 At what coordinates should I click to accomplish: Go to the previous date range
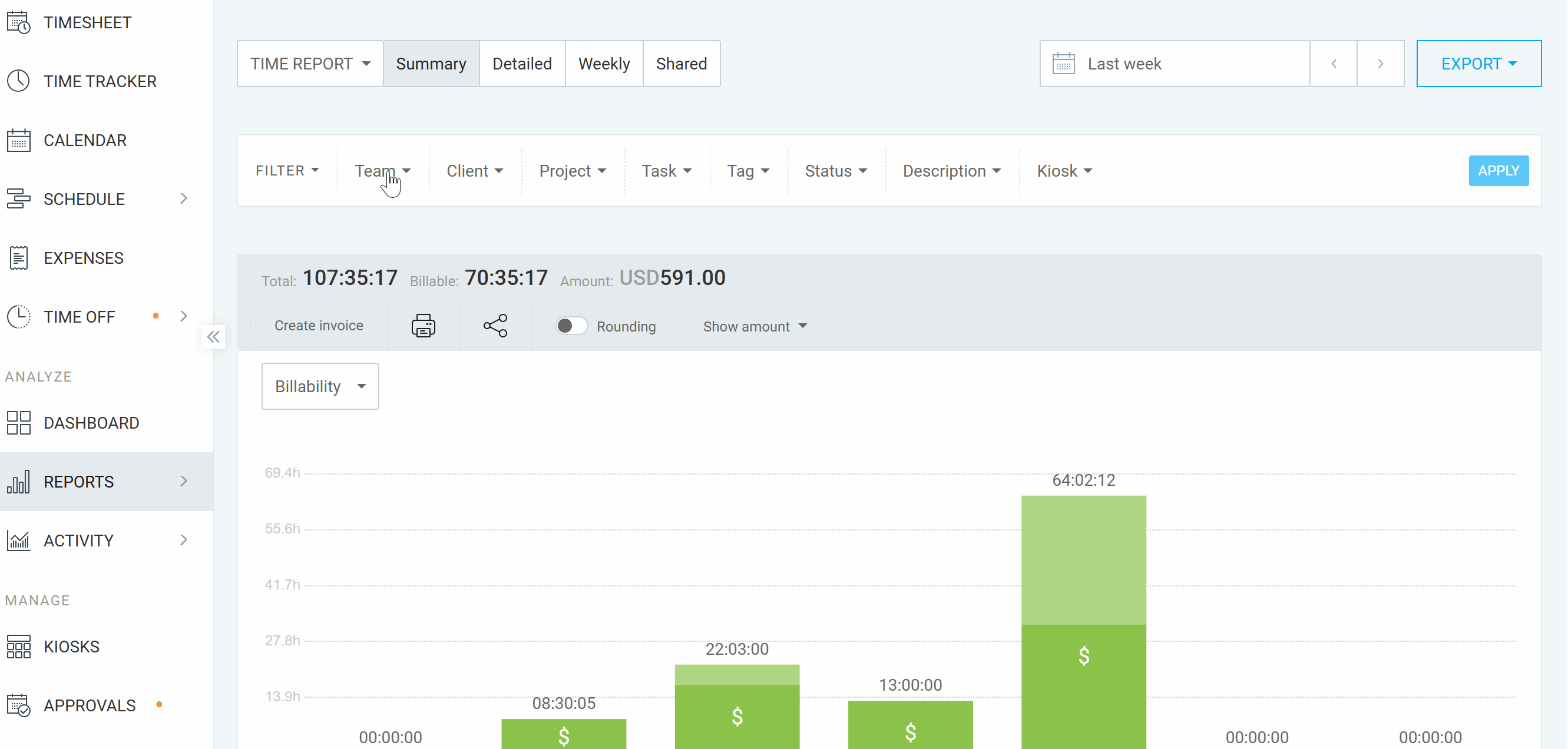coord(1334,64)
